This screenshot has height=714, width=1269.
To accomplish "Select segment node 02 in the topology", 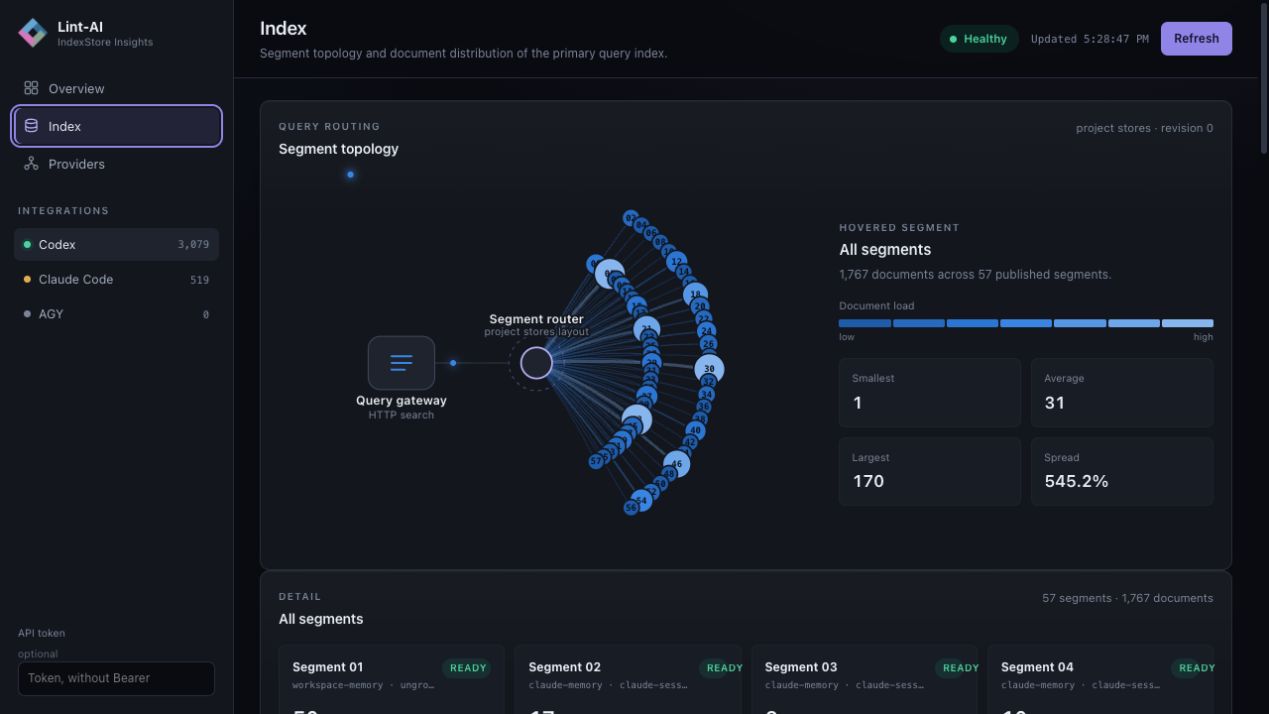I will pos(630,218).
